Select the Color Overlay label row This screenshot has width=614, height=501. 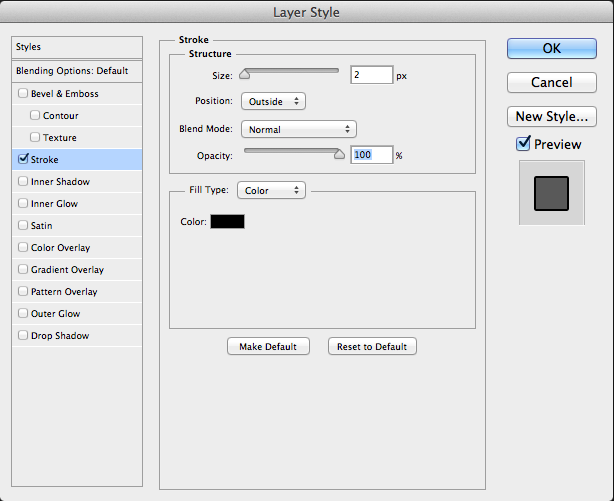77,248
